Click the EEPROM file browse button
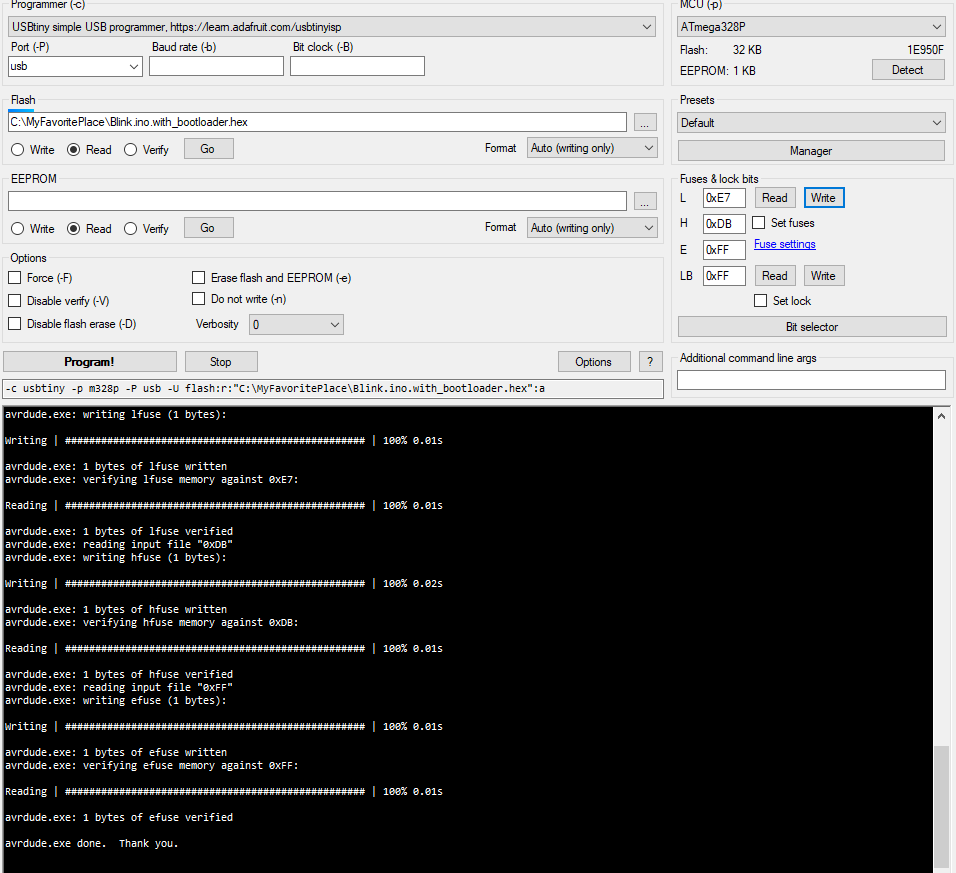Viewport: 956px width, 873px height. [645, 201]
